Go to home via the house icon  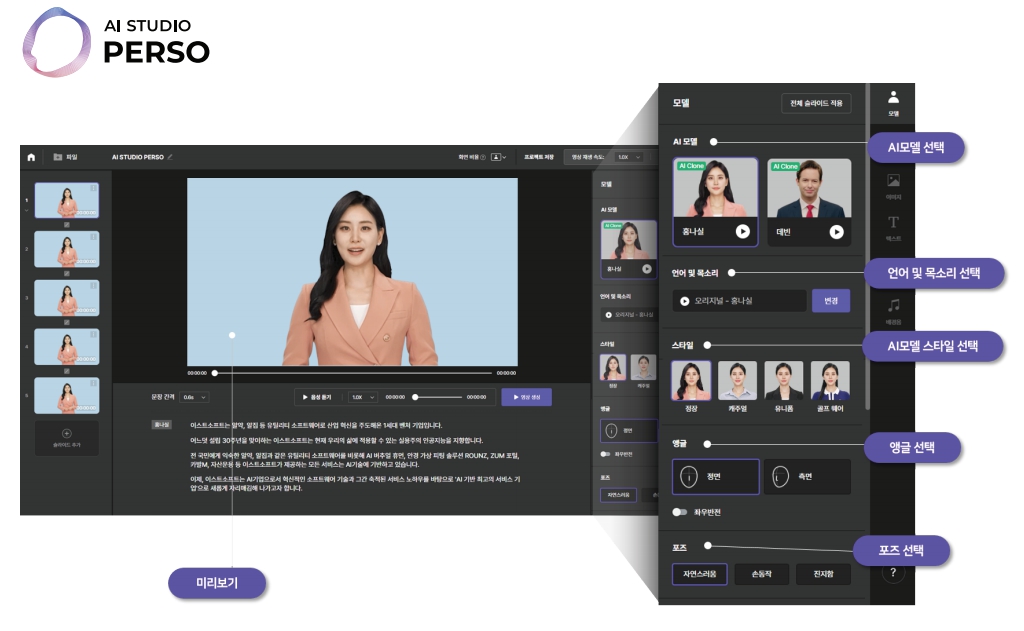[x=31, y=157]
